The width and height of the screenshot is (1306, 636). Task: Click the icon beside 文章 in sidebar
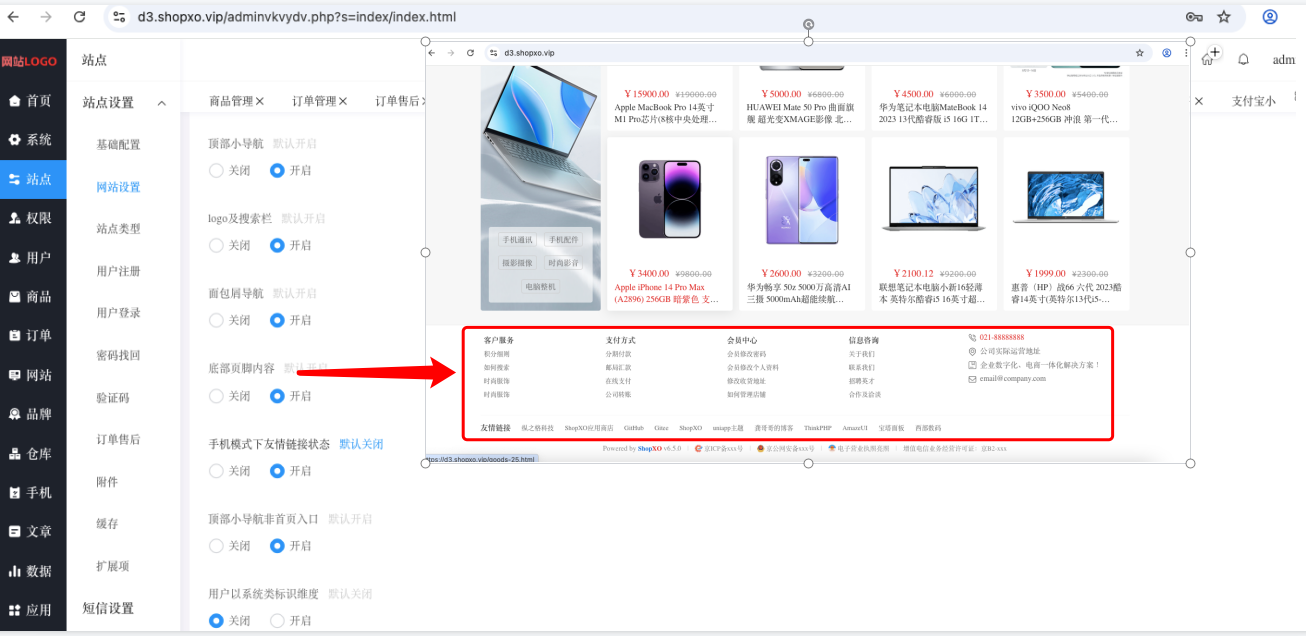(15, 532)
